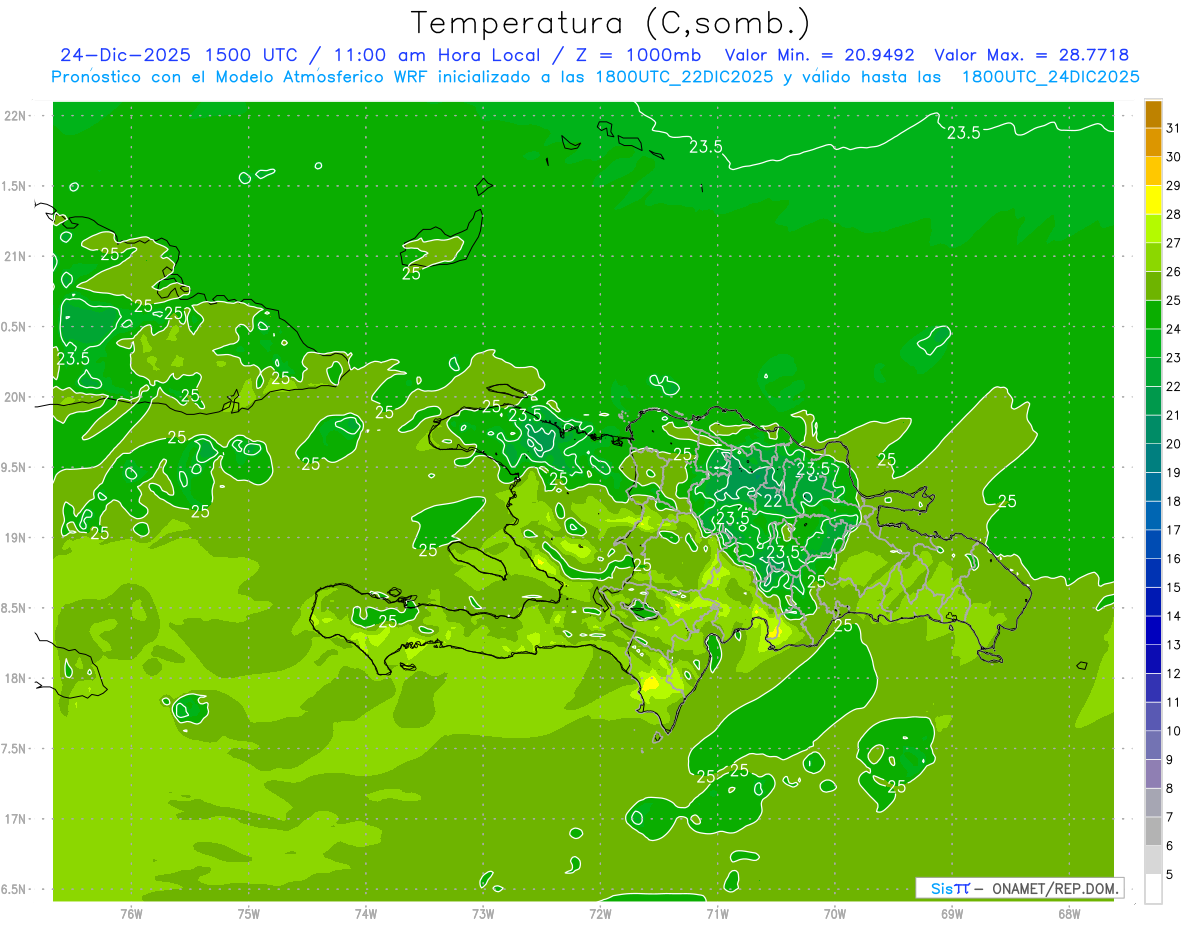This screenshot has height=927, width=1200.
Task: Click the '10' color bar label
Action: point(1174,731)
